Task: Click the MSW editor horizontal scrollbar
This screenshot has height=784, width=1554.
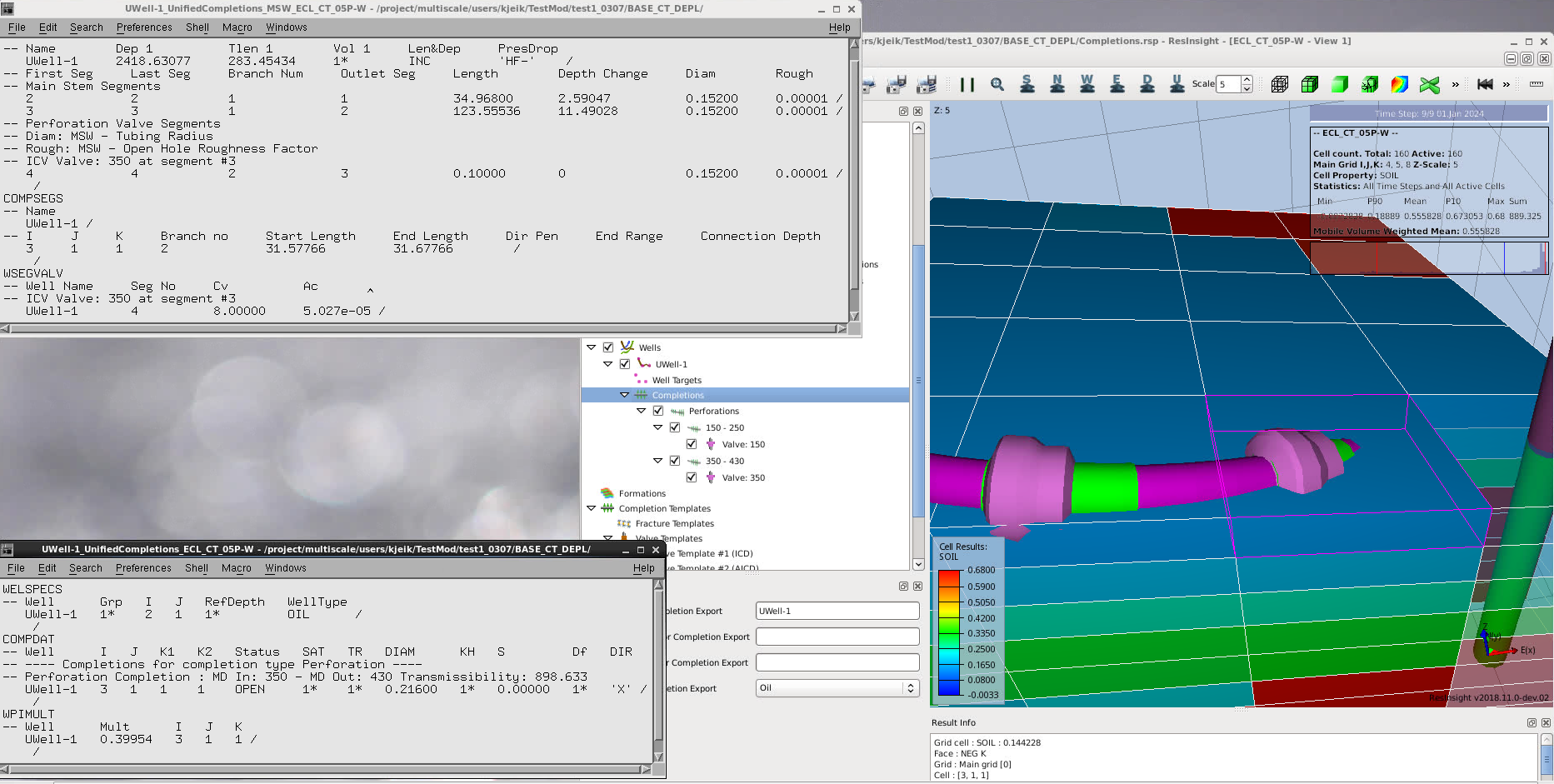Action: 423,329
